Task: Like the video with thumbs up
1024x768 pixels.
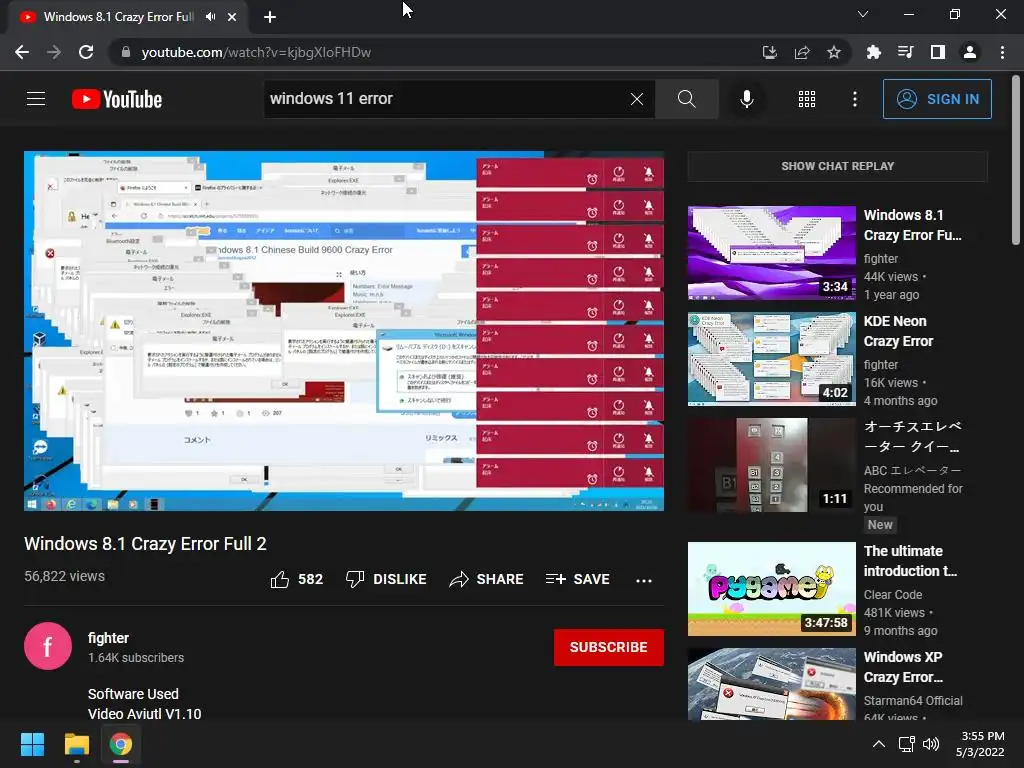Action: coord(296,579)
